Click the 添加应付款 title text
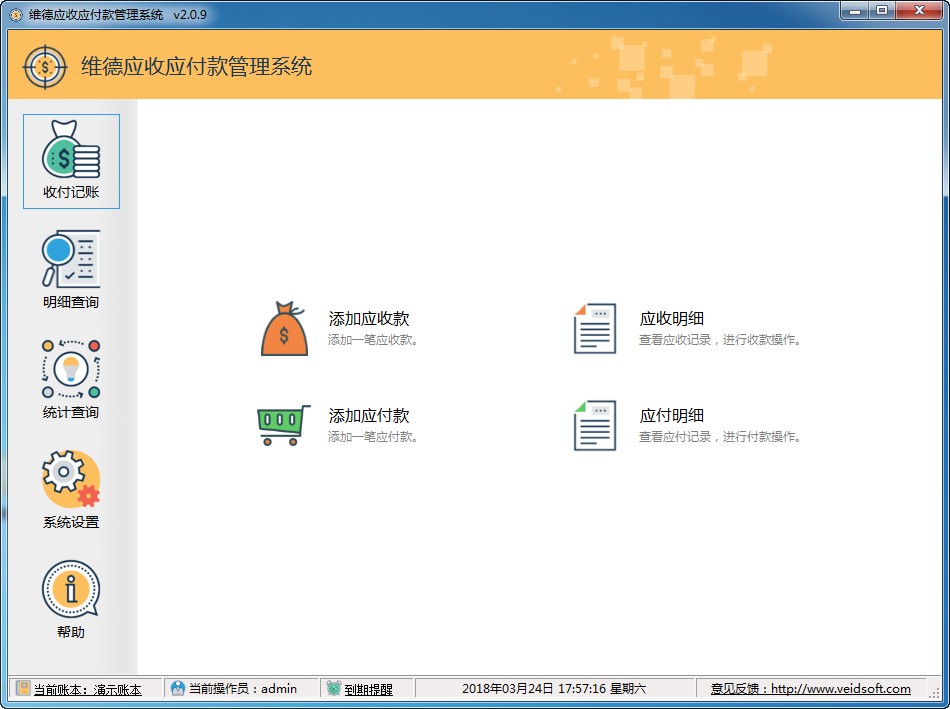Screen dimensions: 950x709 point(369,416)
